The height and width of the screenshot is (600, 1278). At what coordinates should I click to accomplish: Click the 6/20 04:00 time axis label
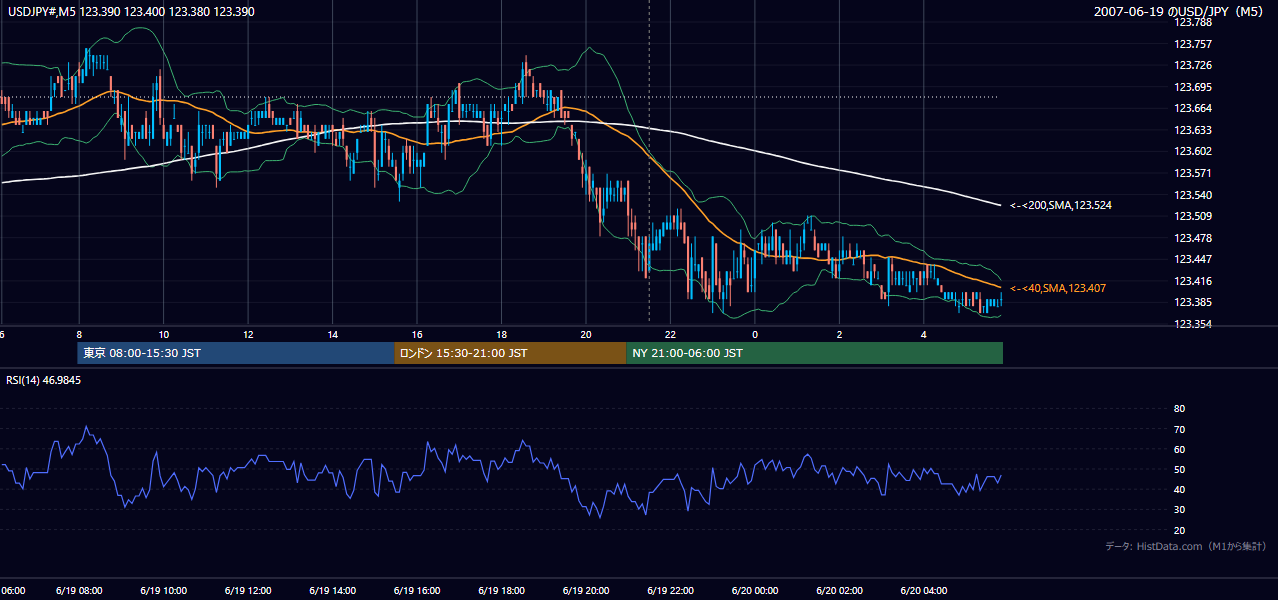coord(924,591)
